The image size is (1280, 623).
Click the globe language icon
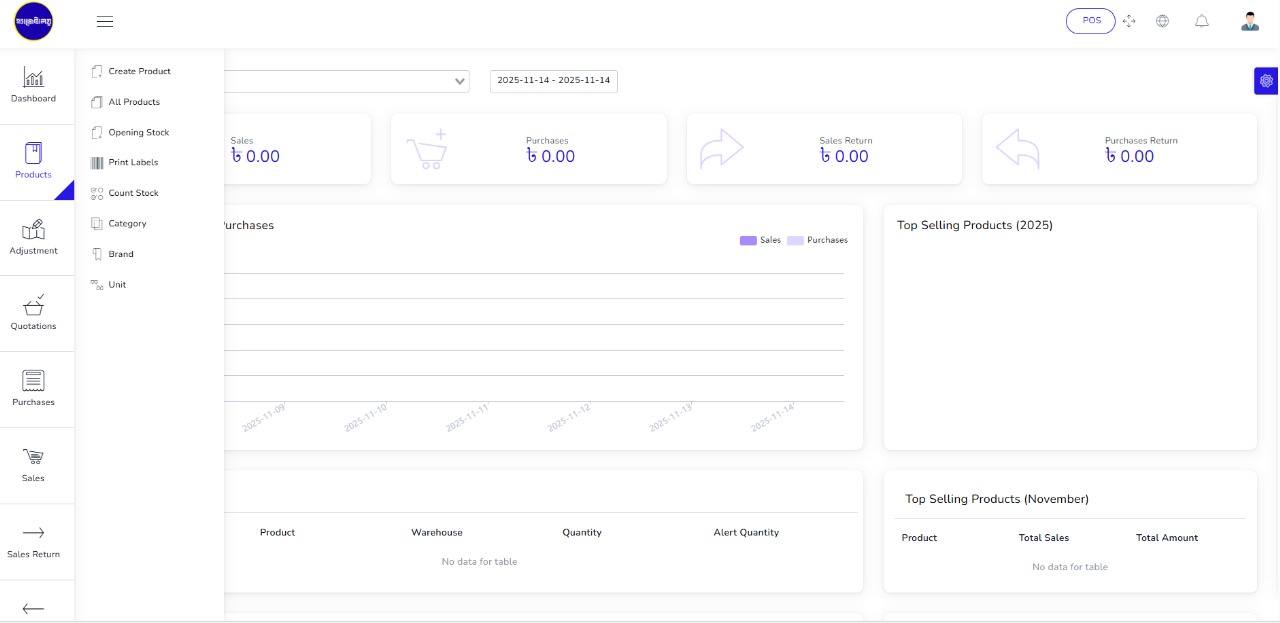coord(1162,21)
